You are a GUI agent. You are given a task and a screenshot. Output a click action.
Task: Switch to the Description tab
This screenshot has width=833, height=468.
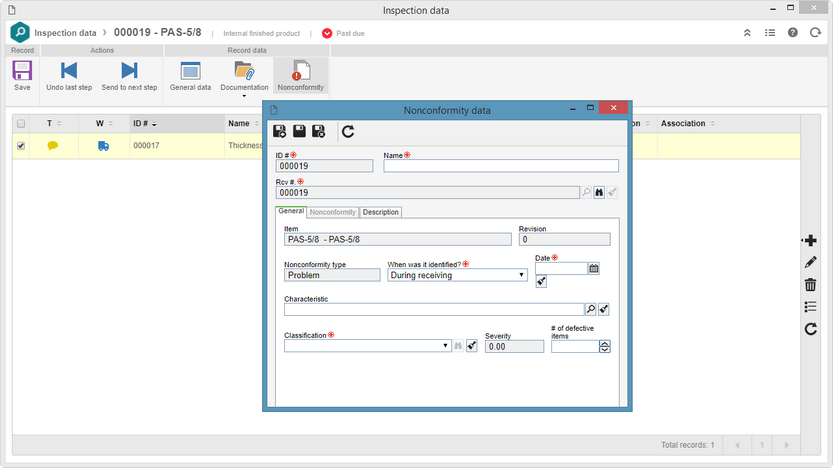point(380,212)
